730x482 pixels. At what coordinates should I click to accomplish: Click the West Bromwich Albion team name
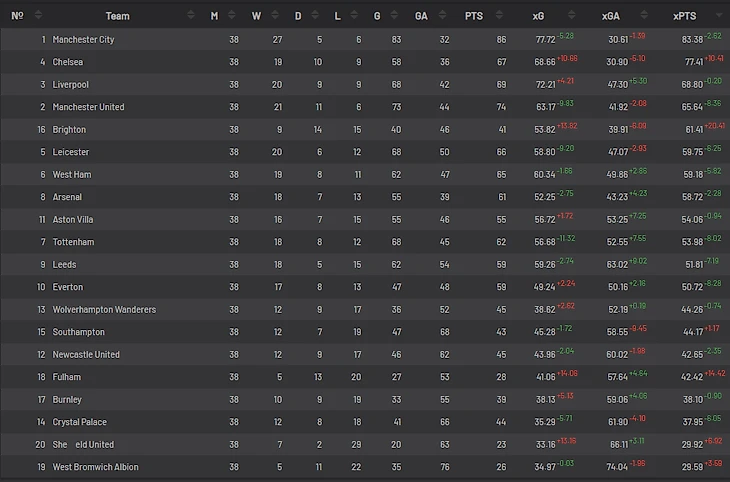95,467
